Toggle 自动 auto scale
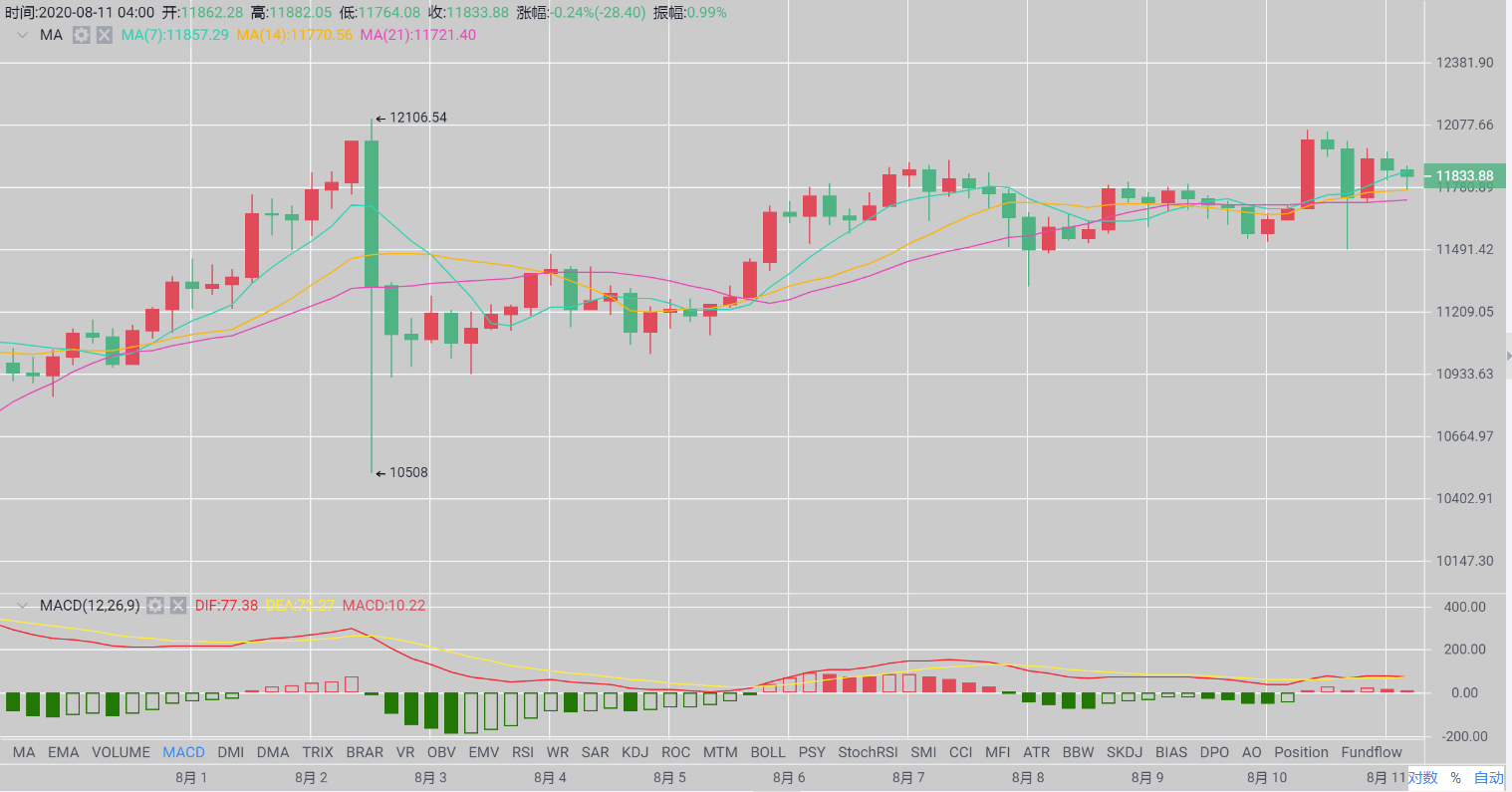The image size is (1512, 792). click(x=1489, y=778)
